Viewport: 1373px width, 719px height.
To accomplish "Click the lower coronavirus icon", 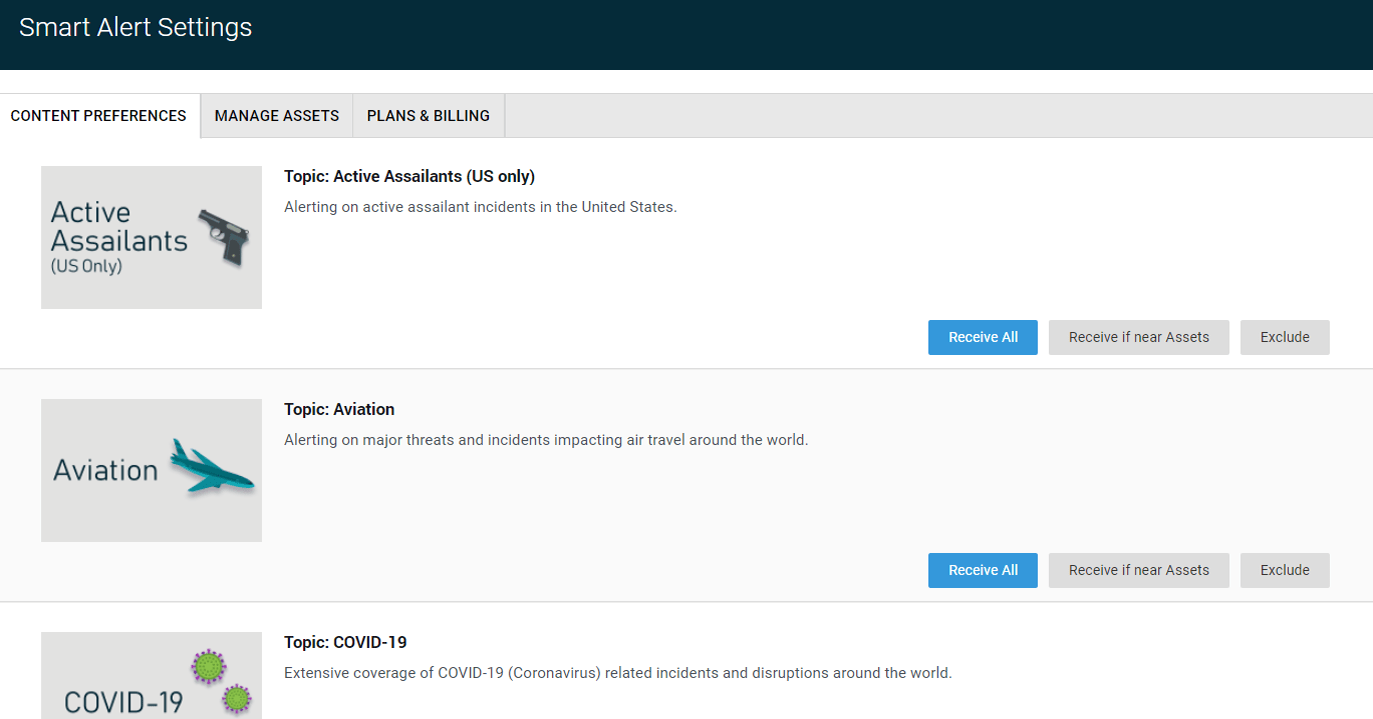I will pos(237,699).
